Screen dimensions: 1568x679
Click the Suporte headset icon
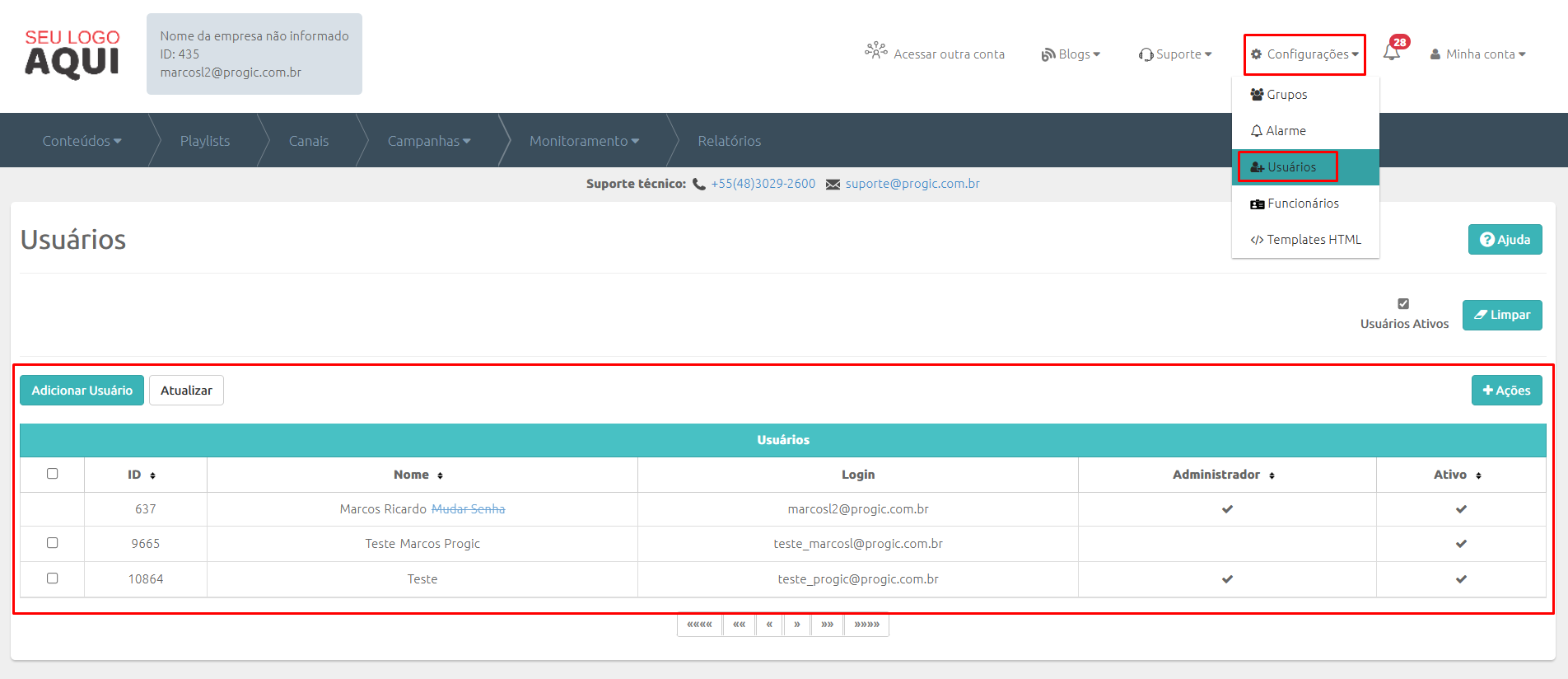tap(1146, 54)
